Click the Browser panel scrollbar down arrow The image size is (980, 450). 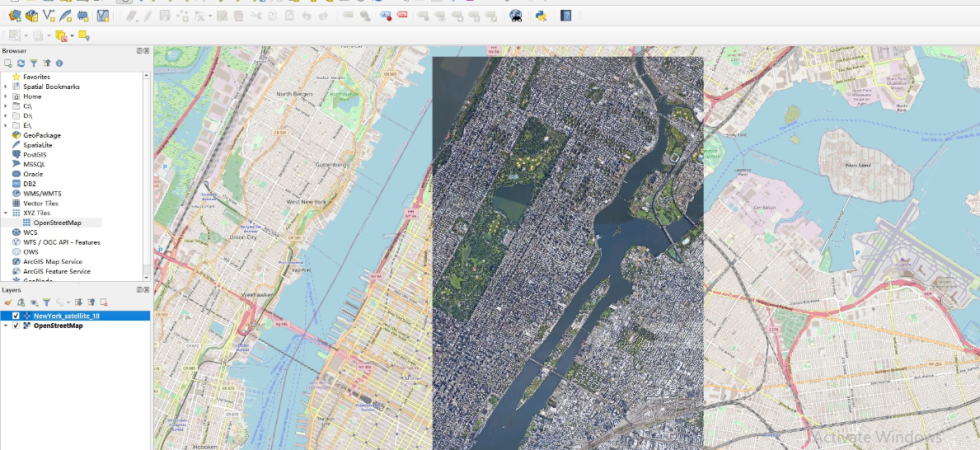coord(146,278)
